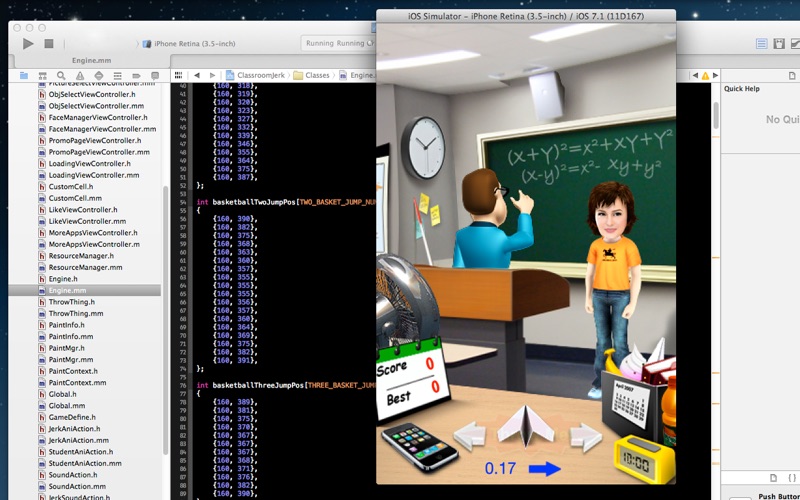The width and height of the screenshot is (800, 500).
Task: Tap the iPhone on the simulator desk
Action: (420, 446)
